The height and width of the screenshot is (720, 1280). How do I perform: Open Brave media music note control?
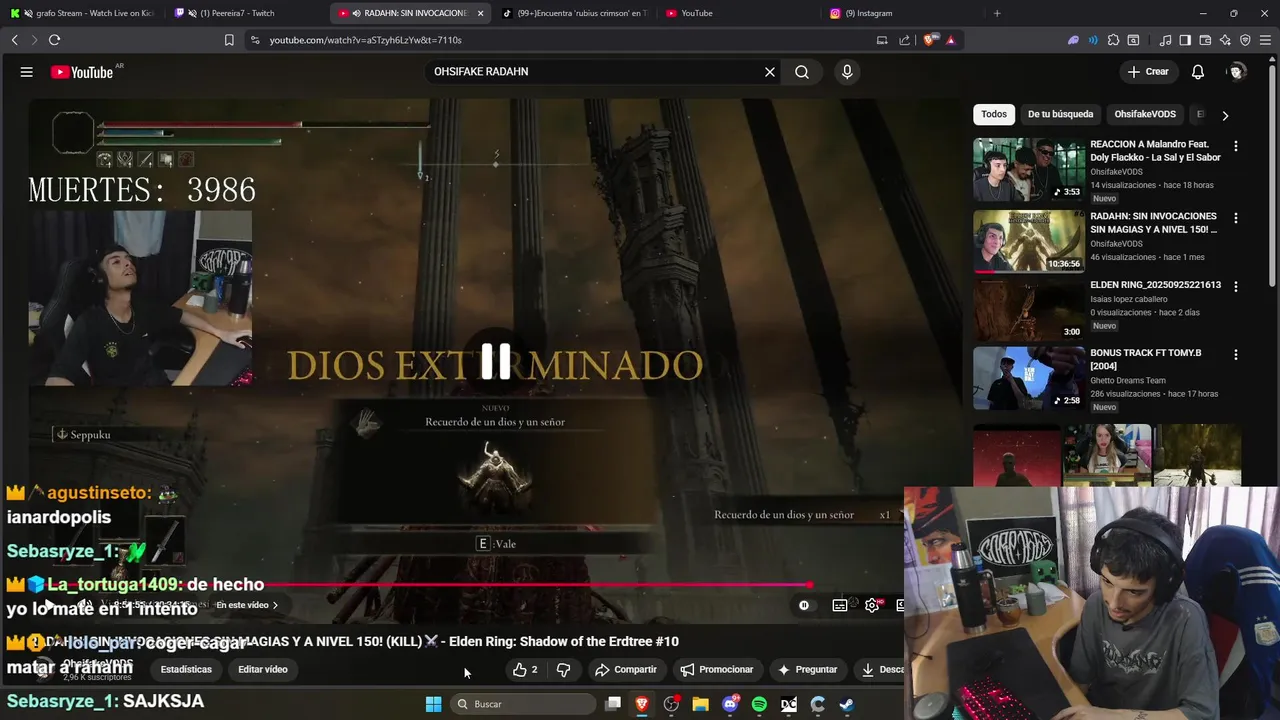click(x=1165, y=40)
